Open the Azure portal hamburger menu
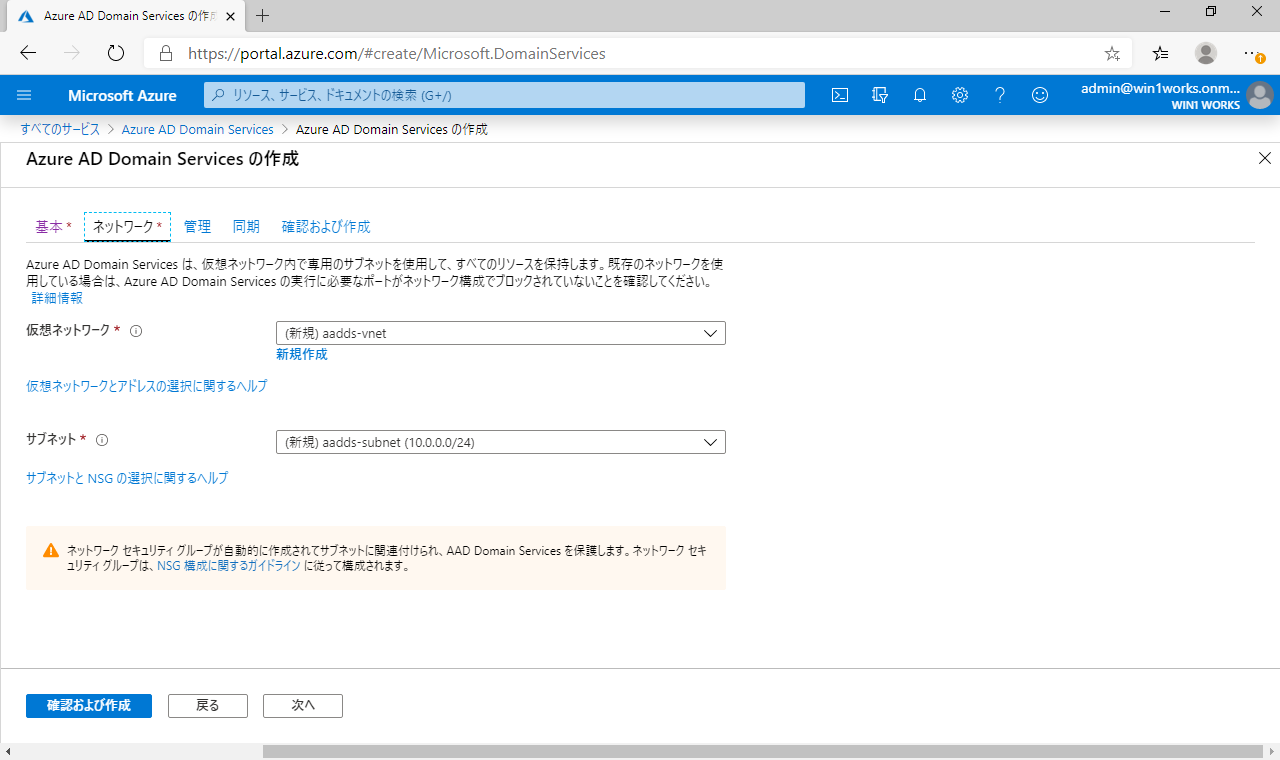This screenshot has width=1280, height=760. pyautogui.click(x=25, y=95)
